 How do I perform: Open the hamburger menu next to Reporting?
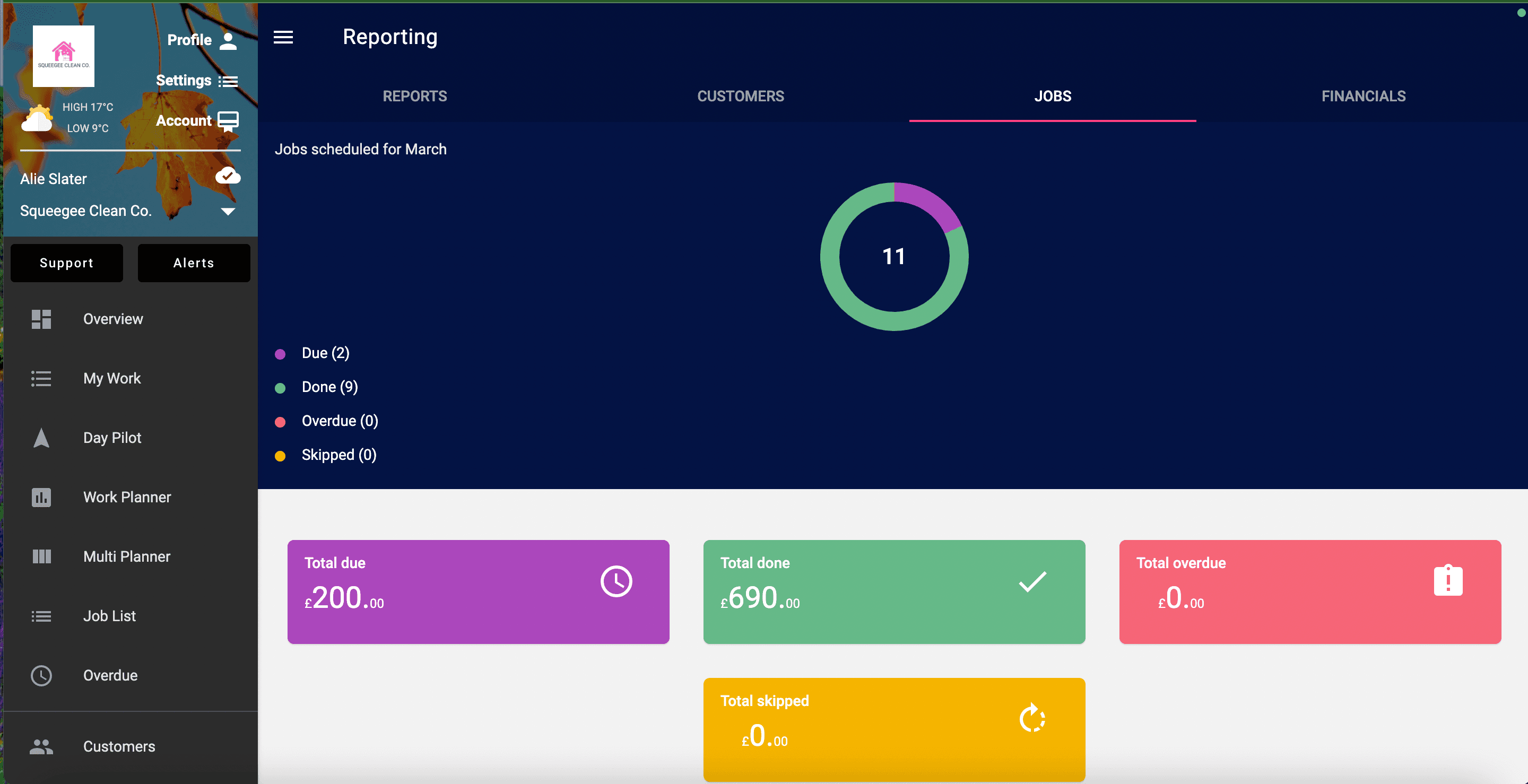(283, 37)
